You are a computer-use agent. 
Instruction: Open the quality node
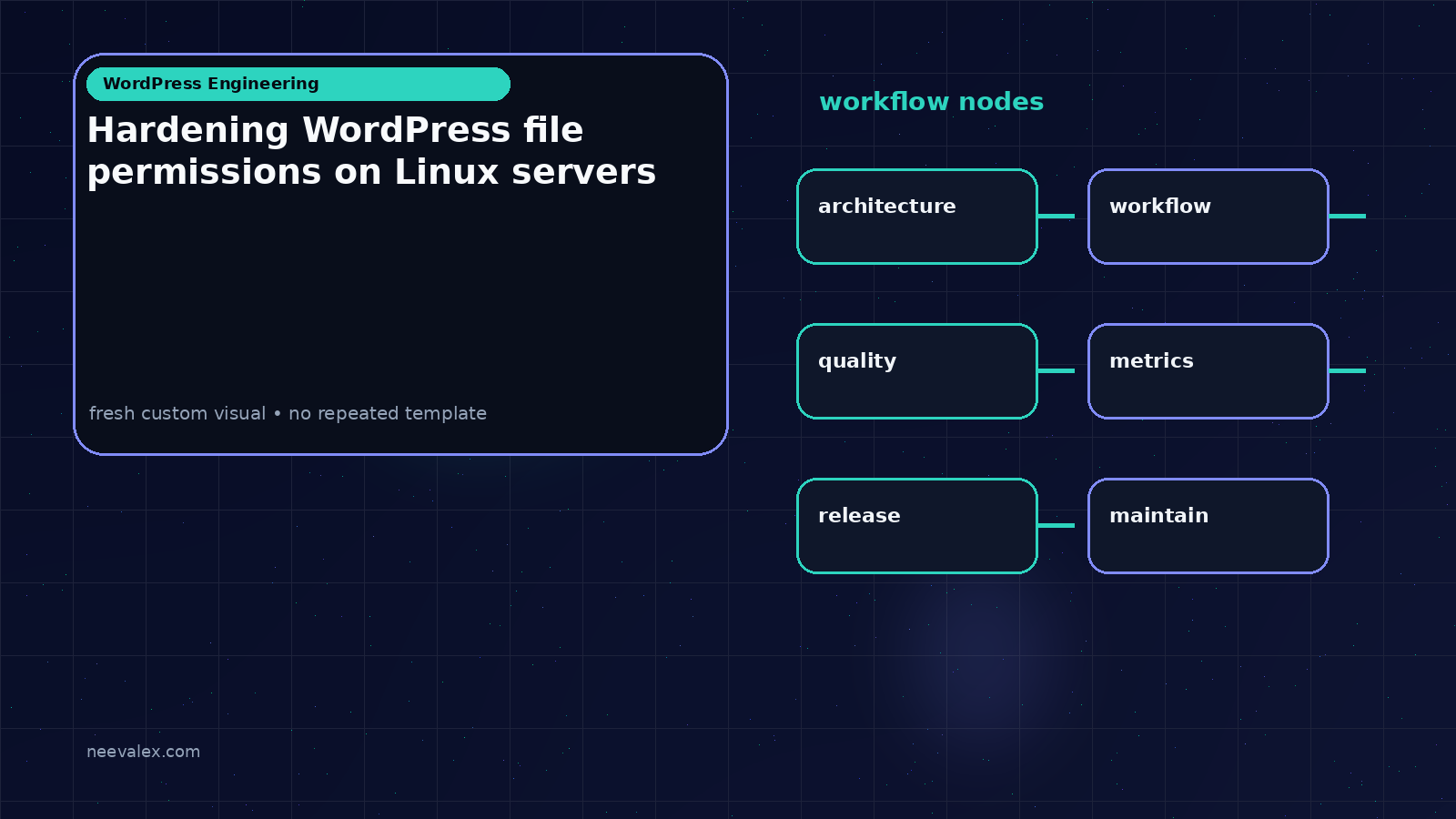coord(917,371)
